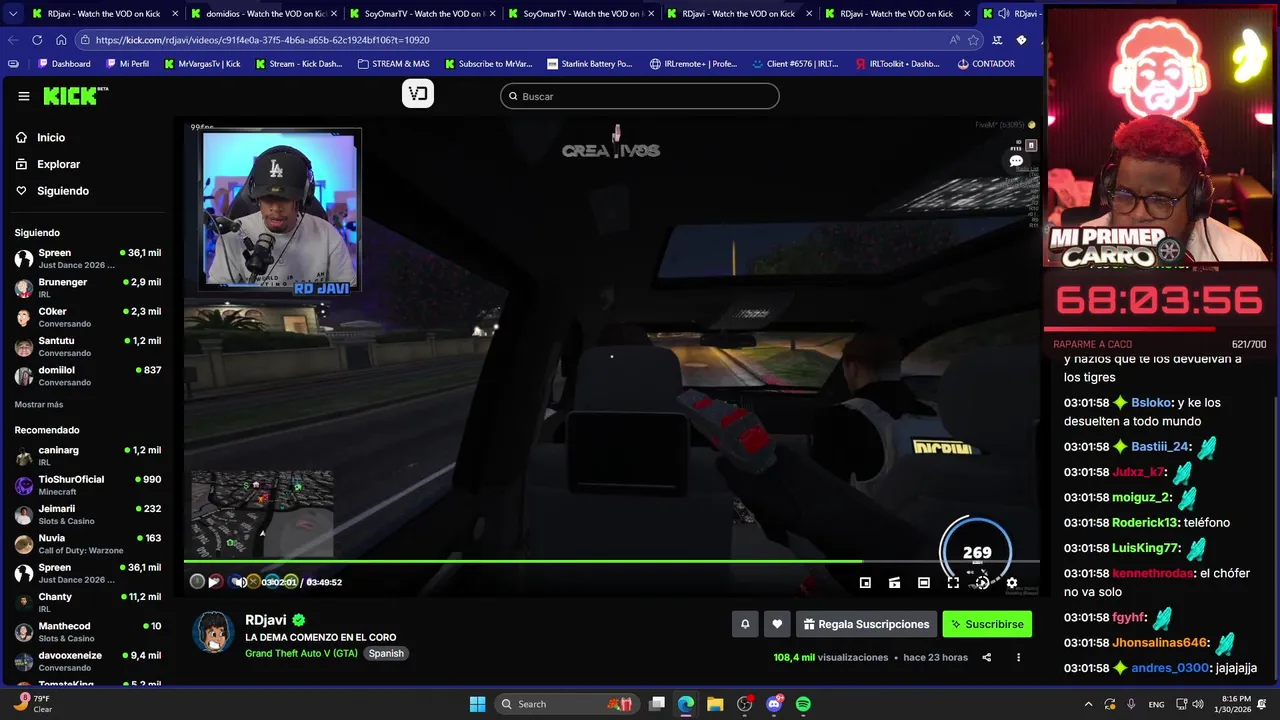Click the Kick logo
Image resolution: width=1280 pixels, height=720 pixels.
[75, 96]
